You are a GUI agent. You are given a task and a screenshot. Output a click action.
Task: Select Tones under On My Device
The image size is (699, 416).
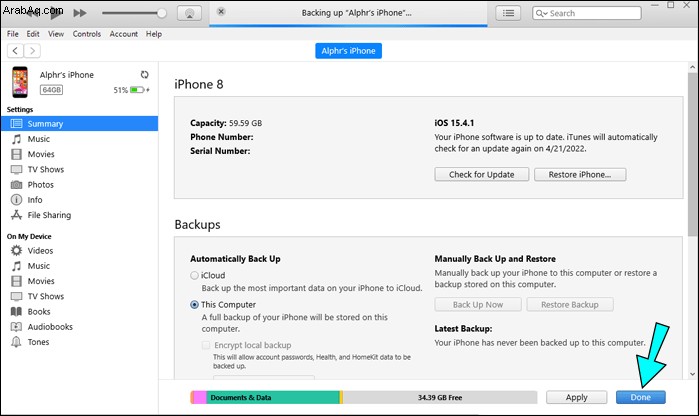(38, 342)
